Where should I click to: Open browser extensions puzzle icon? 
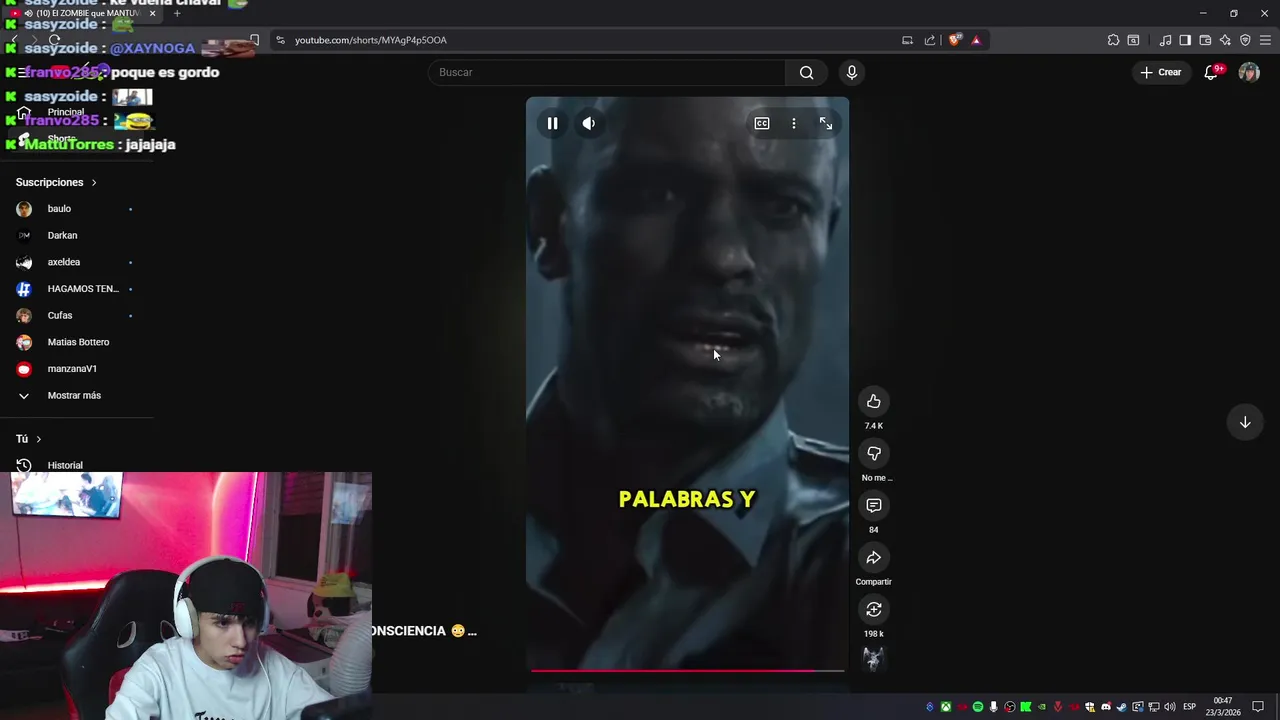click(1113, 40)
